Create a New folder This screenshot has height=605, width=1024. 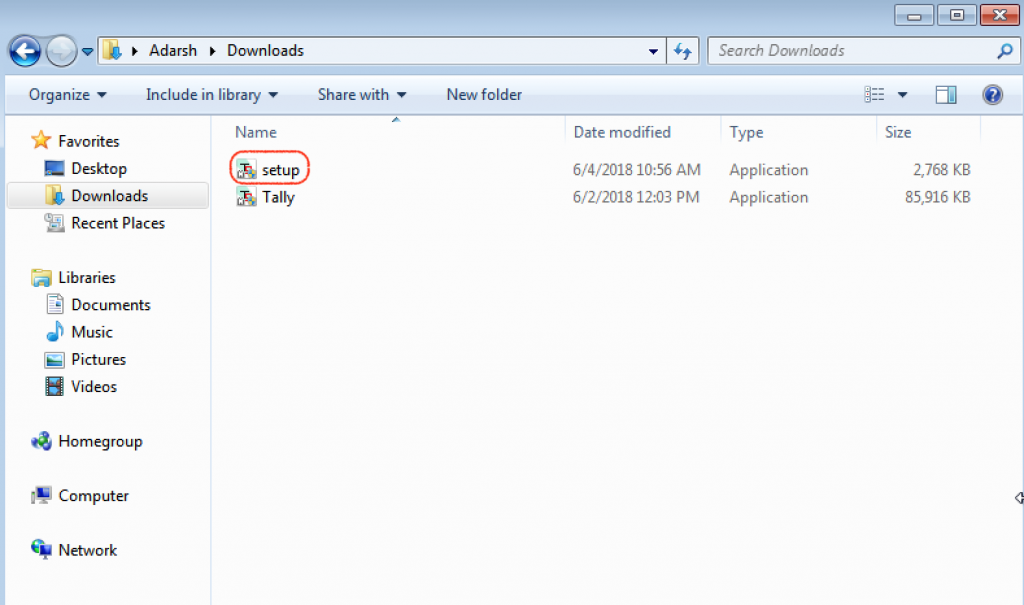tap(484, 94)
